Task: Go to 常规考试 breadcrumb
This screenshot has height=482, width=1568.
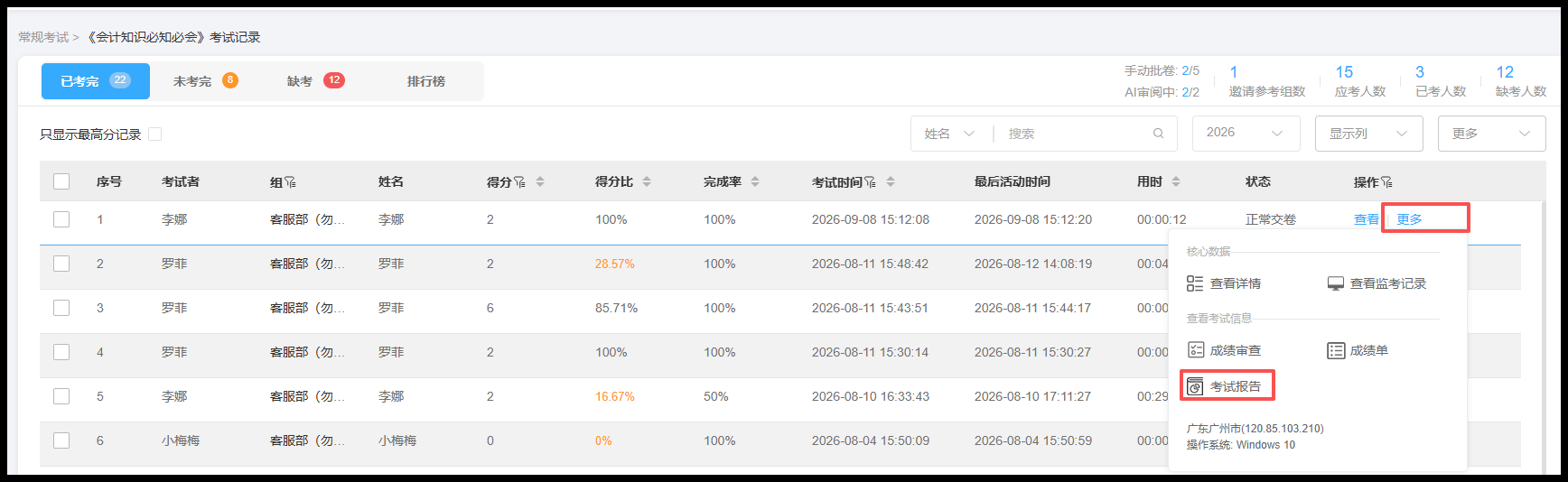Action: click(43, 37)
